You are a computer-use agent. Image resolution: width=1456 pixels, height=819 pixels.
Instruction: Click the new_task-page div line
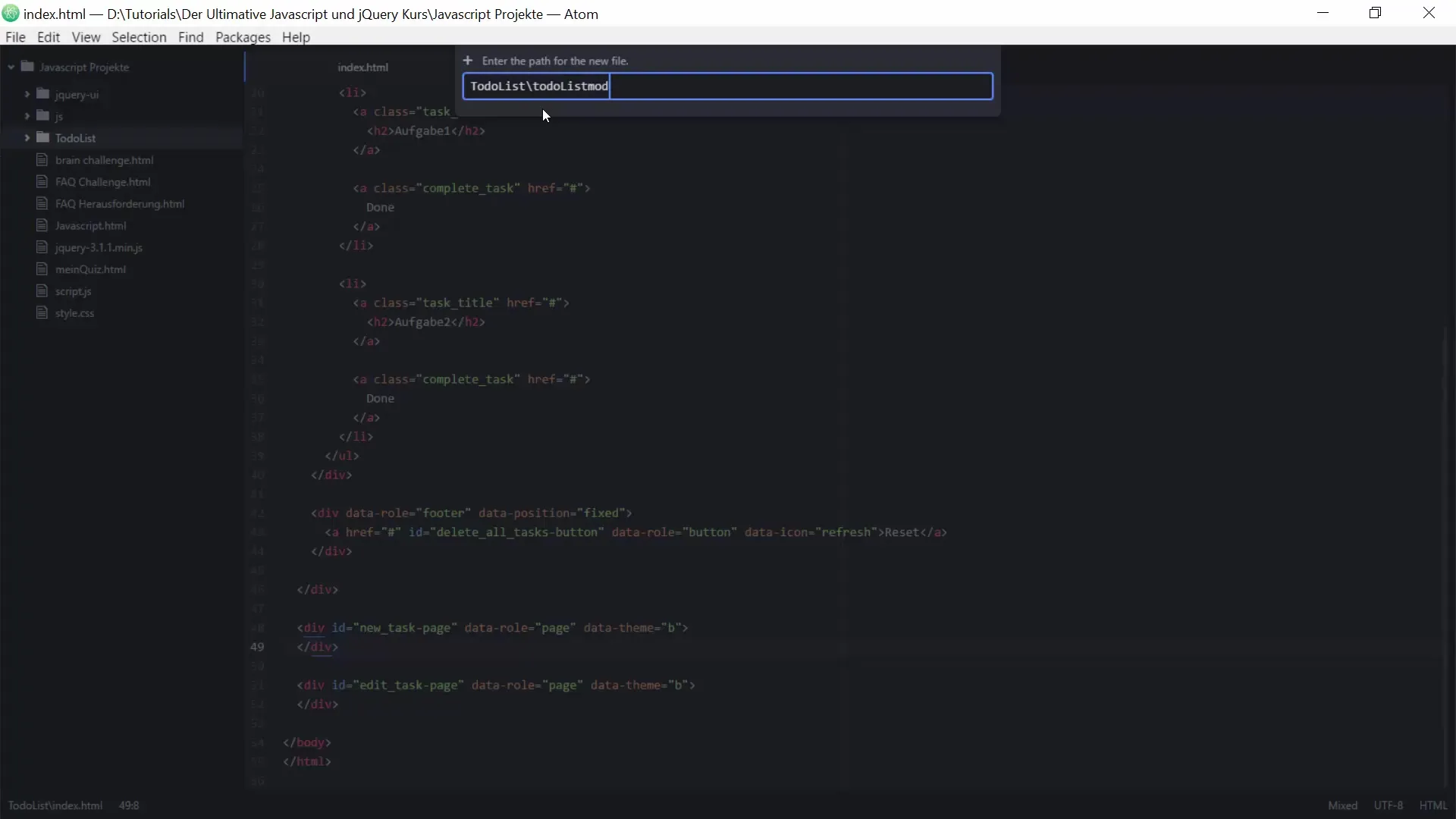point(493,628)
